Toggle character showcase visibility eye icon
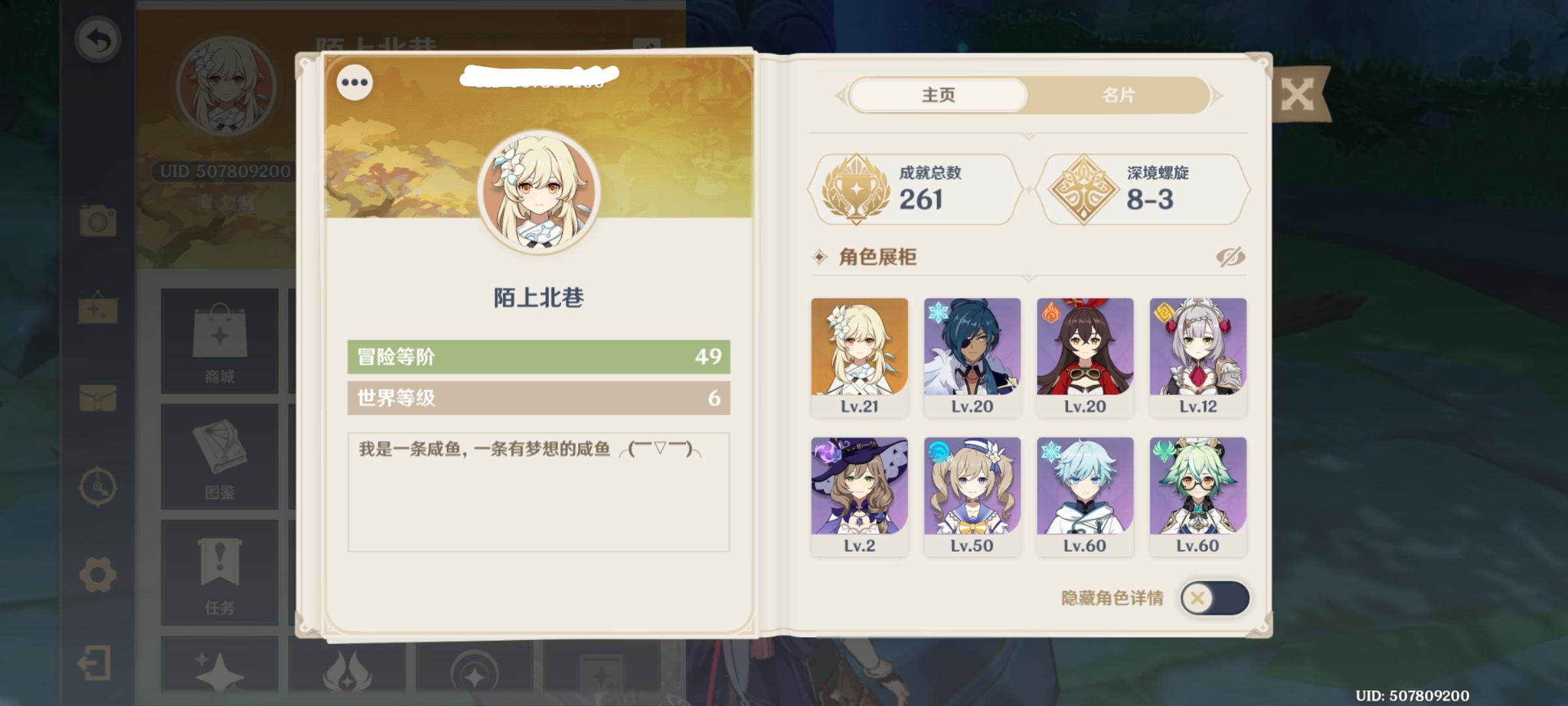 click(1230, 257)
